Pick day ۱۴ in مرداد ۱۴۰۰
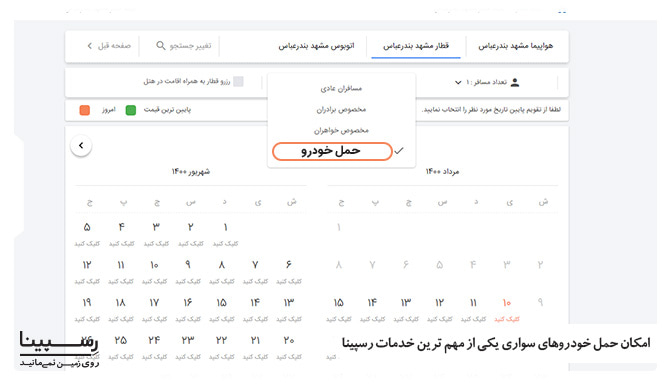This screenshot has width=670, height=385. click(x=372, y=309)
